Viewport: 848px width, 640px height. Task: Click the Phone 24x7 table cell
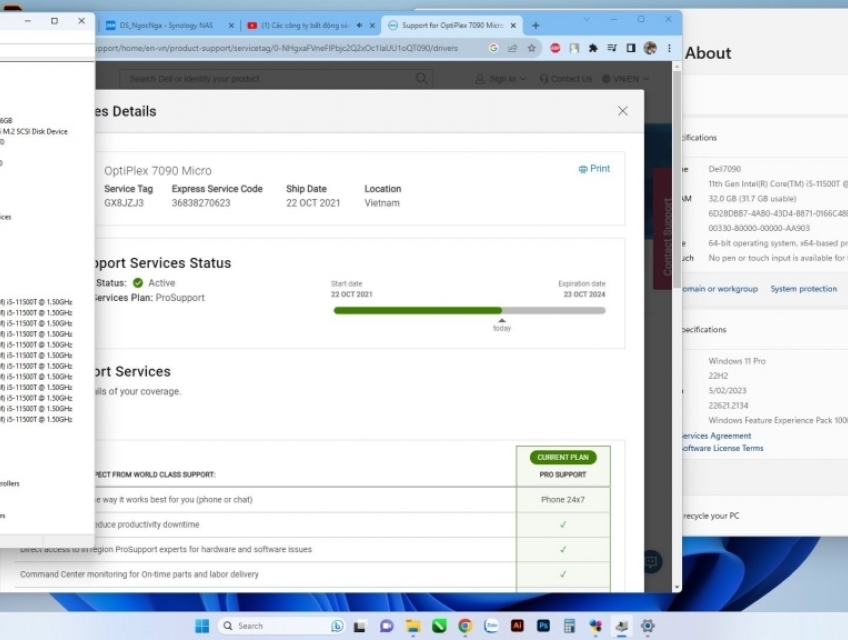click(x=563, y=499)
